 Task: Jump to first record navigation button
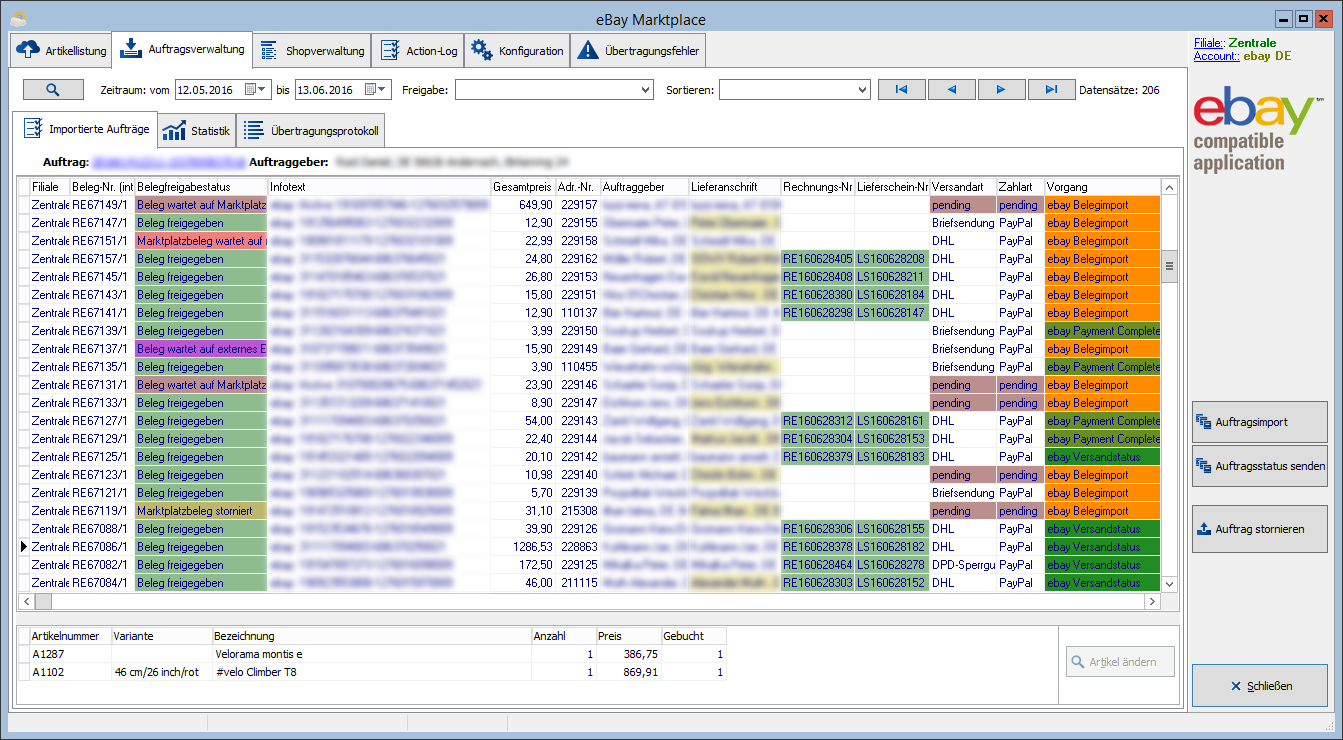tap(902, 90)
